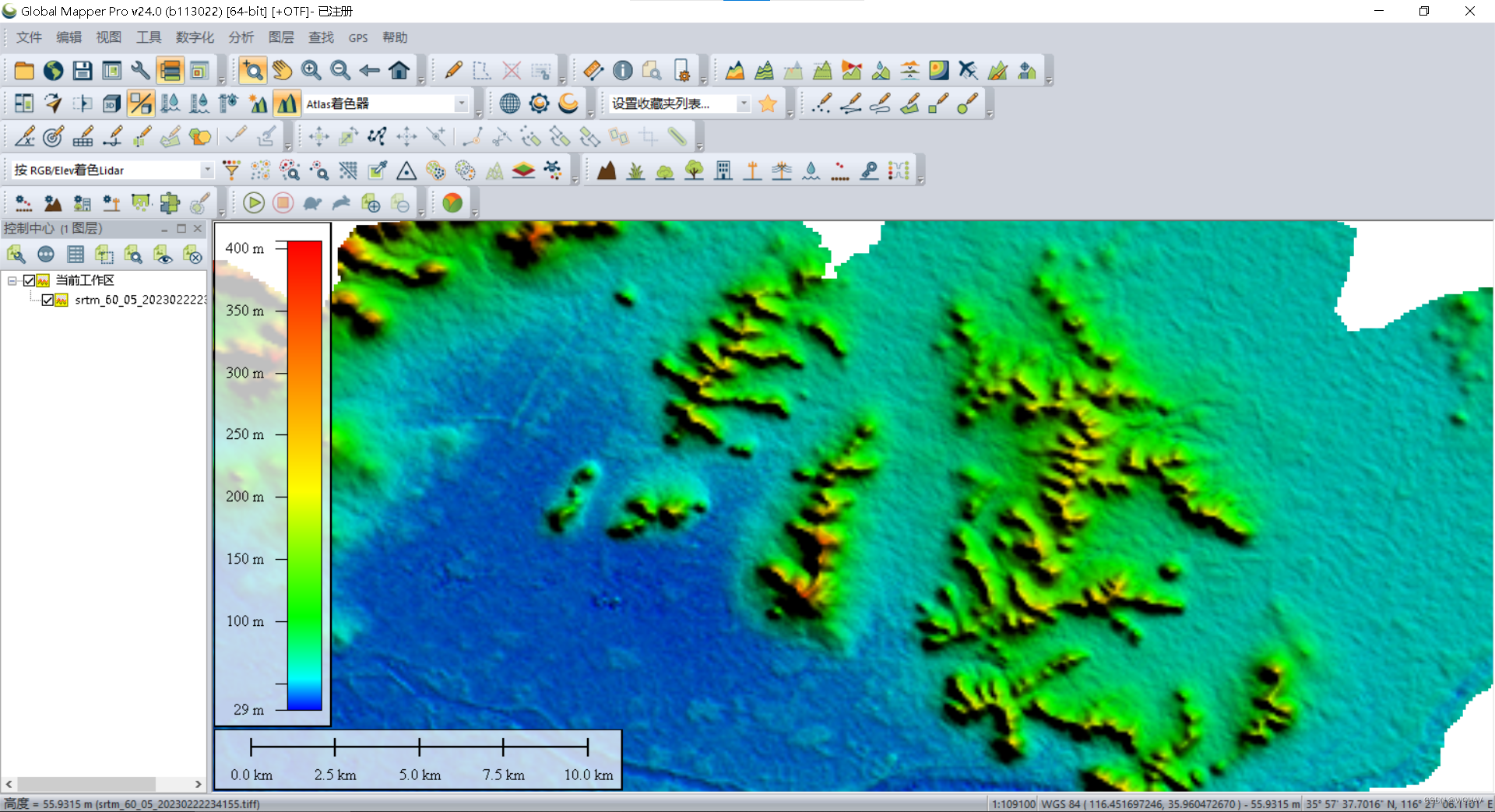Click the favorites star icon
This screenshot has height=812, width=1495.
(x=768, y=104)
